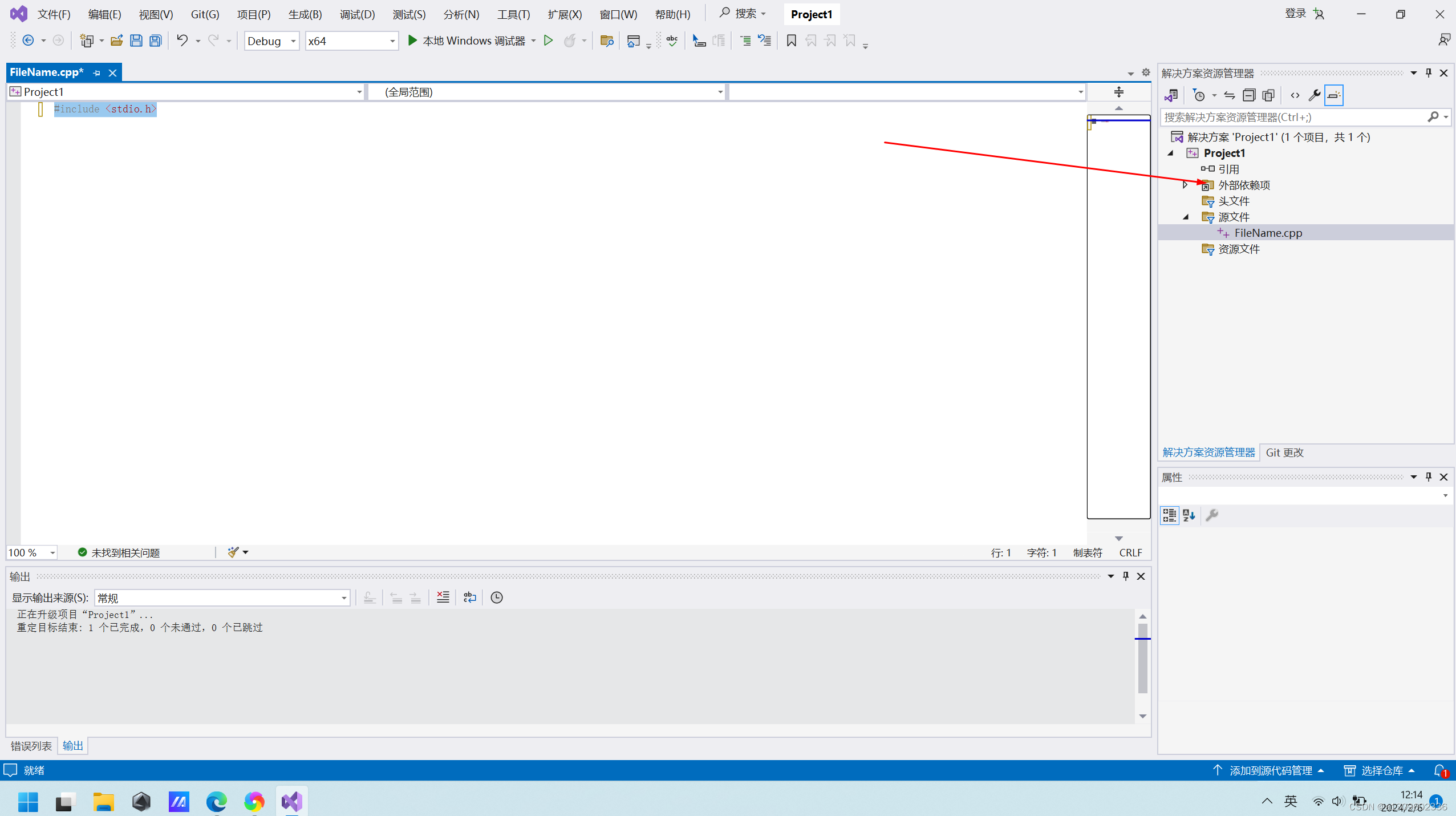Switch to the 错误列表 tab
The height and width of the screenshot is (816, 1456).
click(31, 746)
